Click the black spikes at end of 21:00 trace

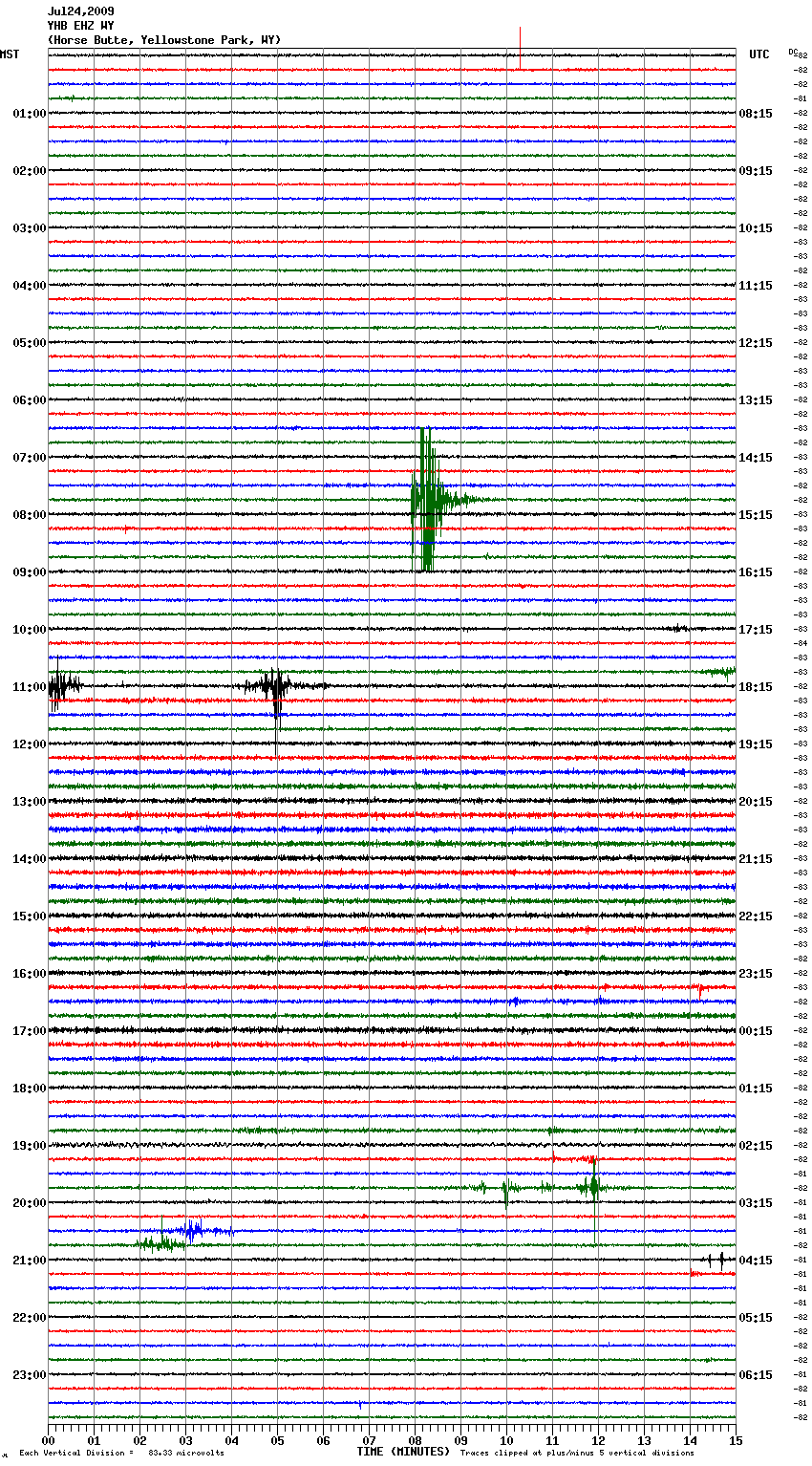click(x=716, y=1260)
